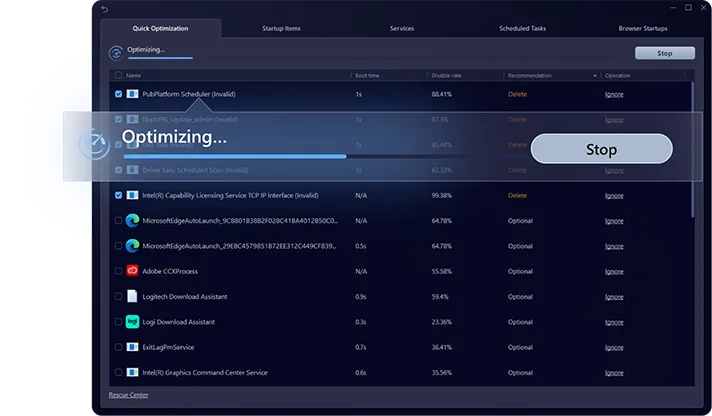Click Delete recommendation for Intel Capability Licensing

[x=517, y=195]
